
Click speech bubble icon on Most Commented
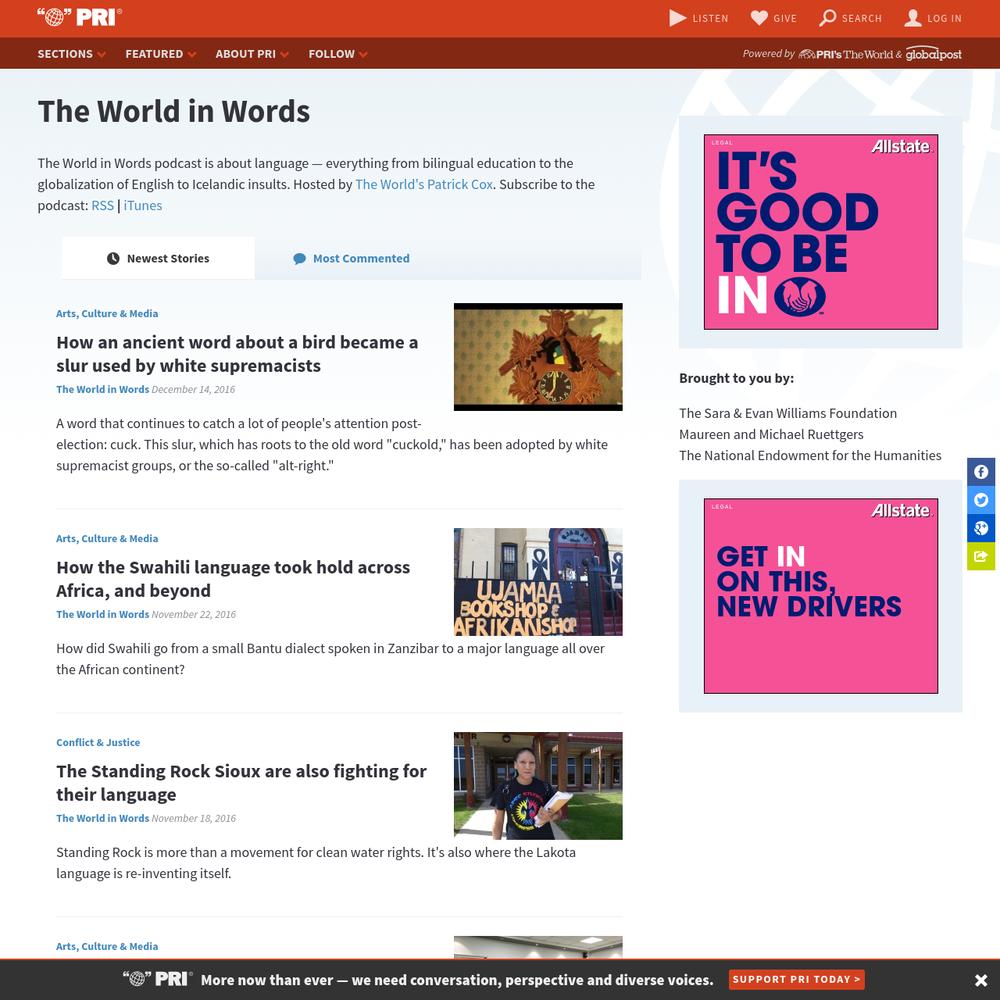[x=299, y=258]
